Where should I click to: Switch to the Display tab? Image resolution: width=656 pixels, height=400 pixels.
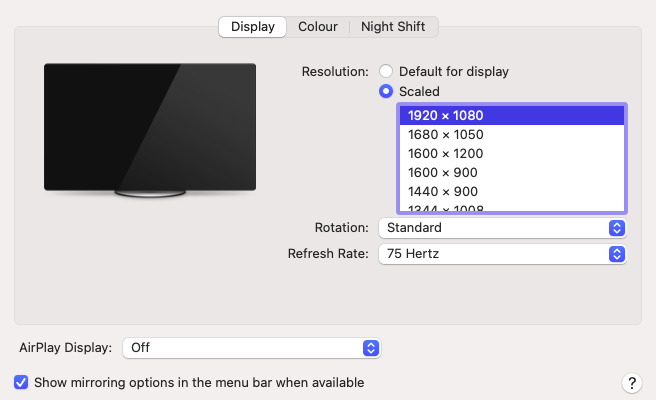pos(252,27)
